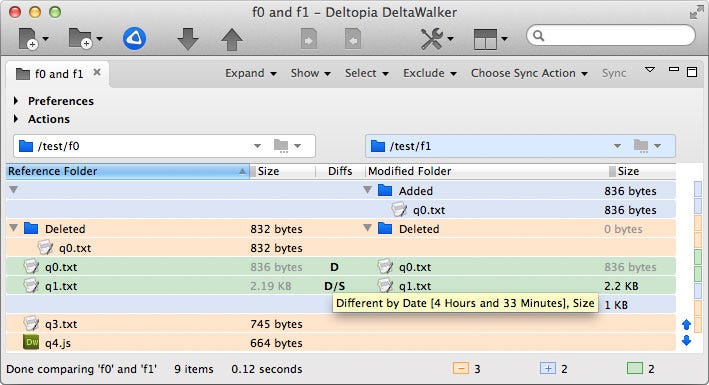
Task: Expand the Preferences section
Action: click(x=16, y=101)
